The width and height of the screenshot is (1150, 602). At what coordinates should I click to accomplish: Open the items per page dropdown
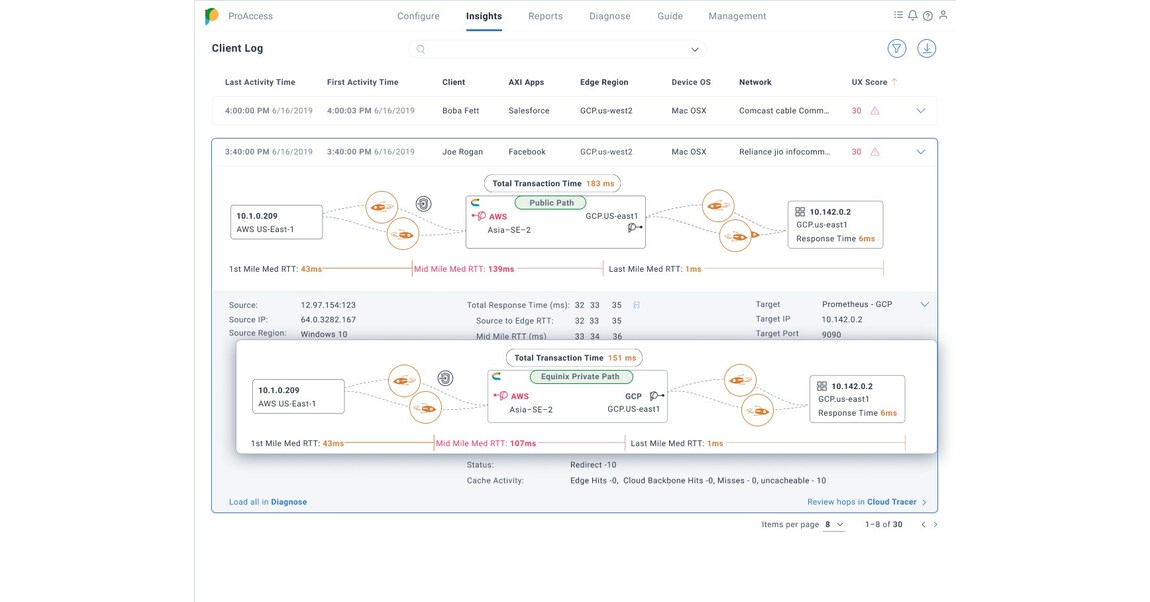[834, 525]
